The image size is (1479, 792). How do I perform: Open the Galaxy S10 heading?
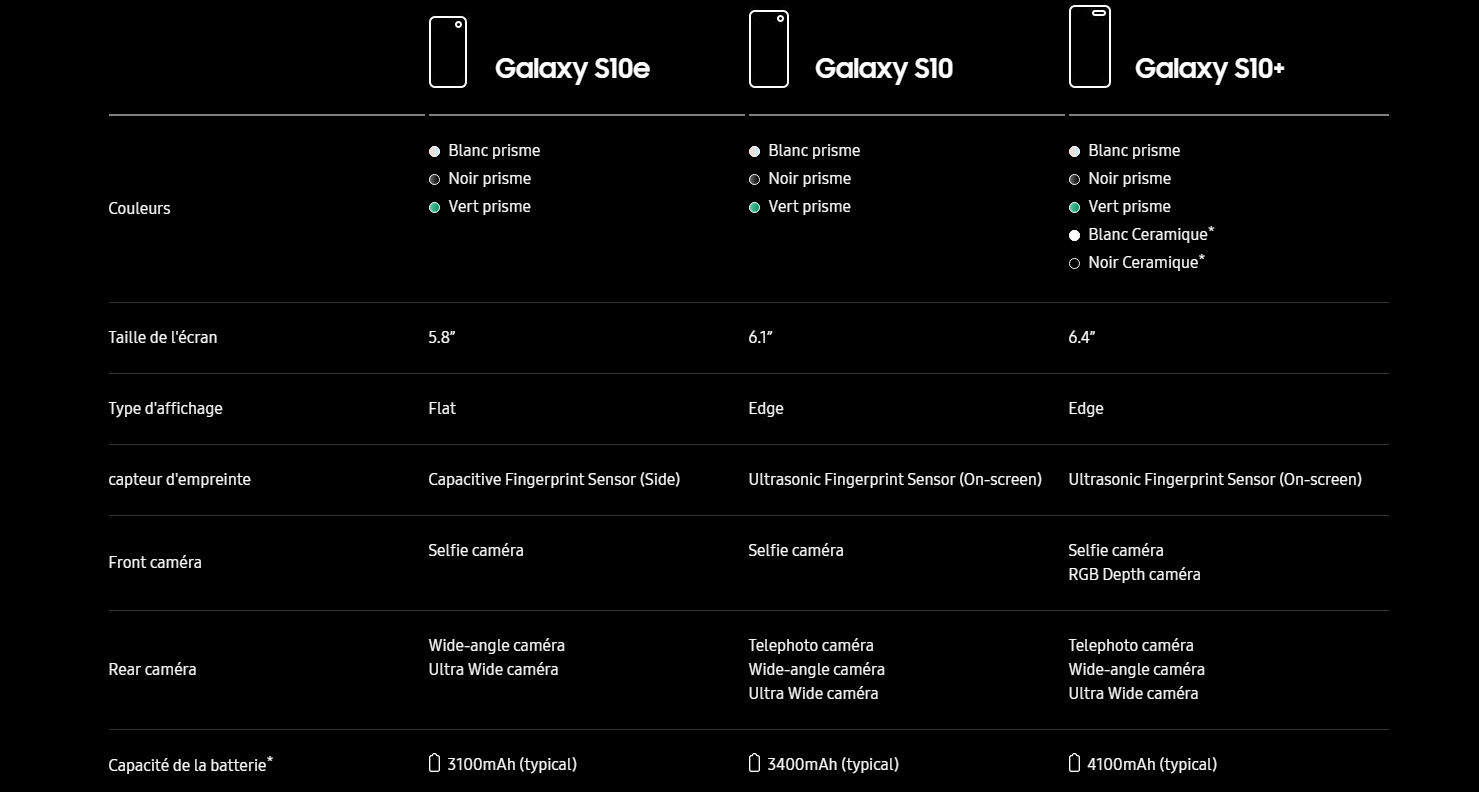(884, 68)
